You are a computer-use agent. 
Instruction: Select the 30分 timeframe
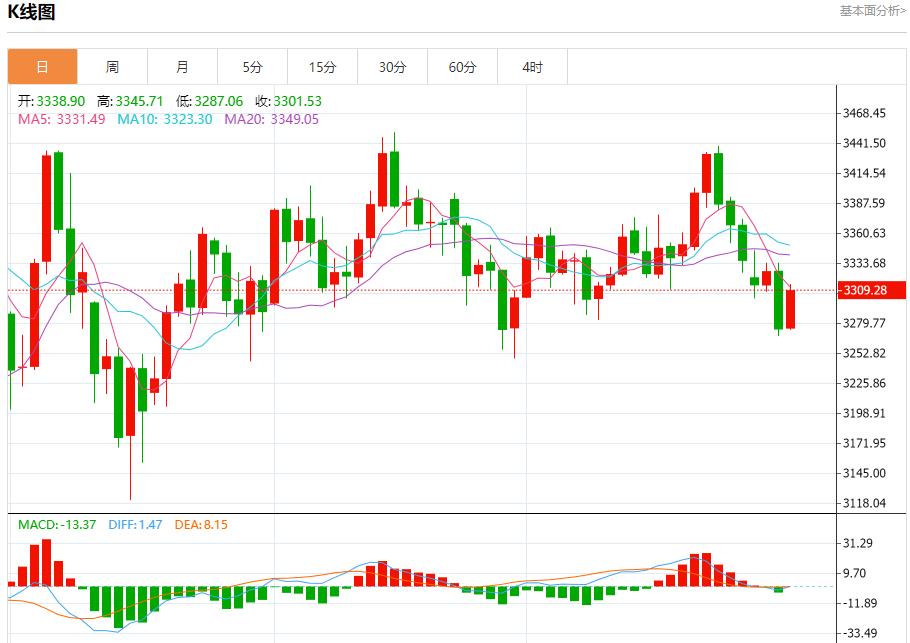393,66
